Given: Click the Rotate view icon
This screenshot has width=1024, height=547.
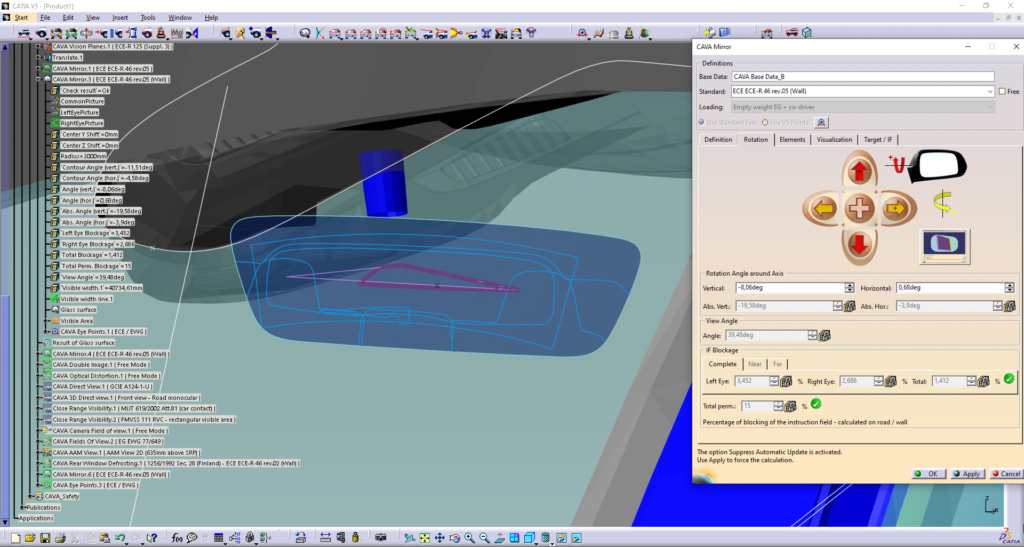Looking at the screenshot, I should pyautogui.click(x=455, y=538).
